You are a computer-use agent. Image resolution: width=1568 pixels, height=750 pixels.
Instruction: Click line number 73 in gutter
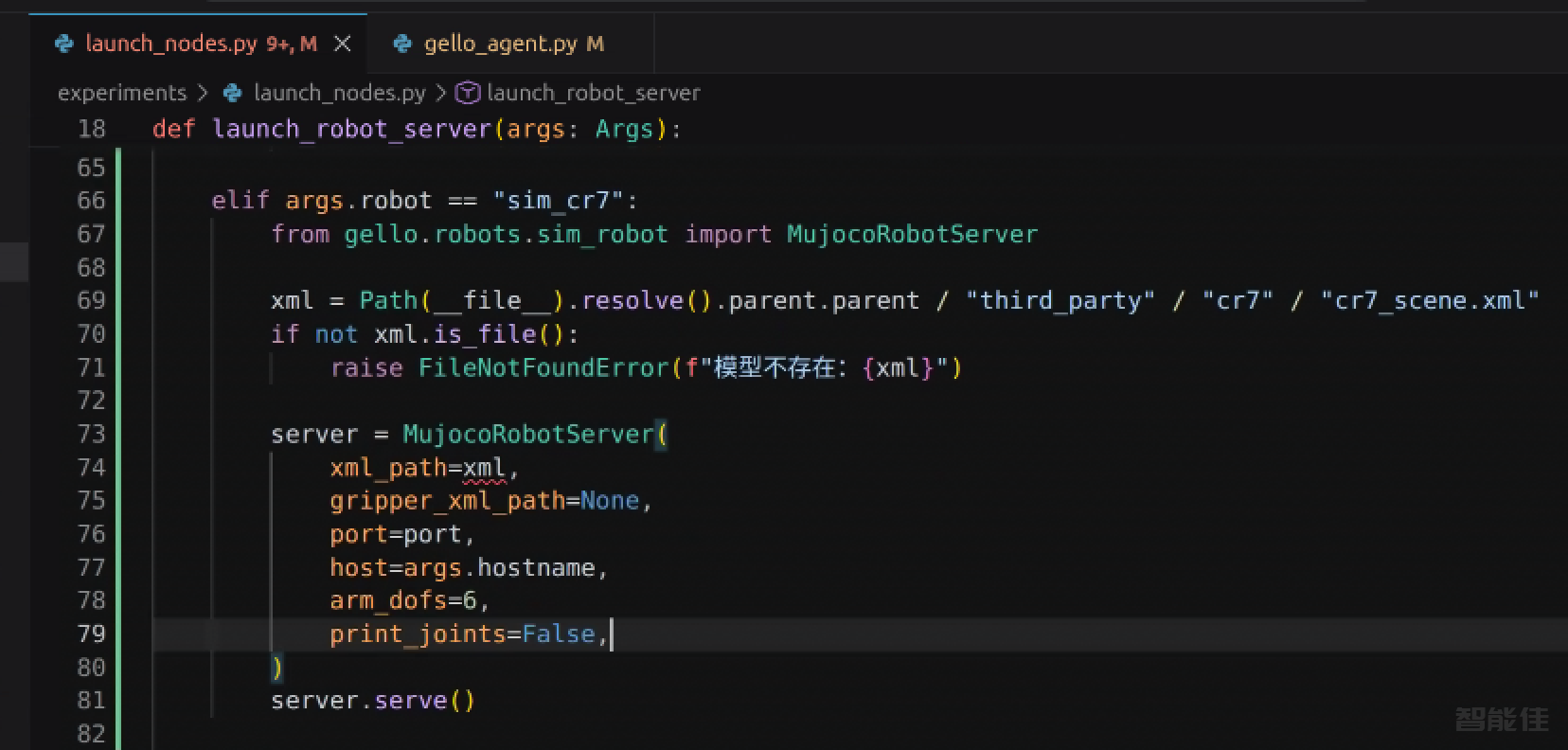(x=91, y=434)
